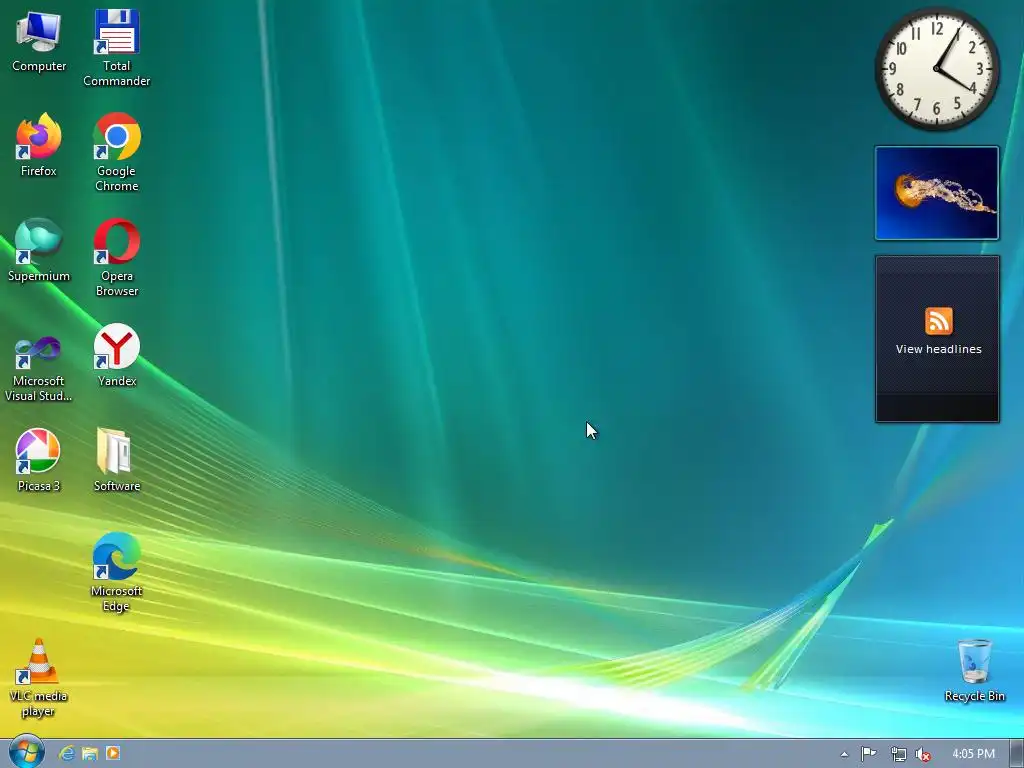Click the network status tray icon

point(899,754)
